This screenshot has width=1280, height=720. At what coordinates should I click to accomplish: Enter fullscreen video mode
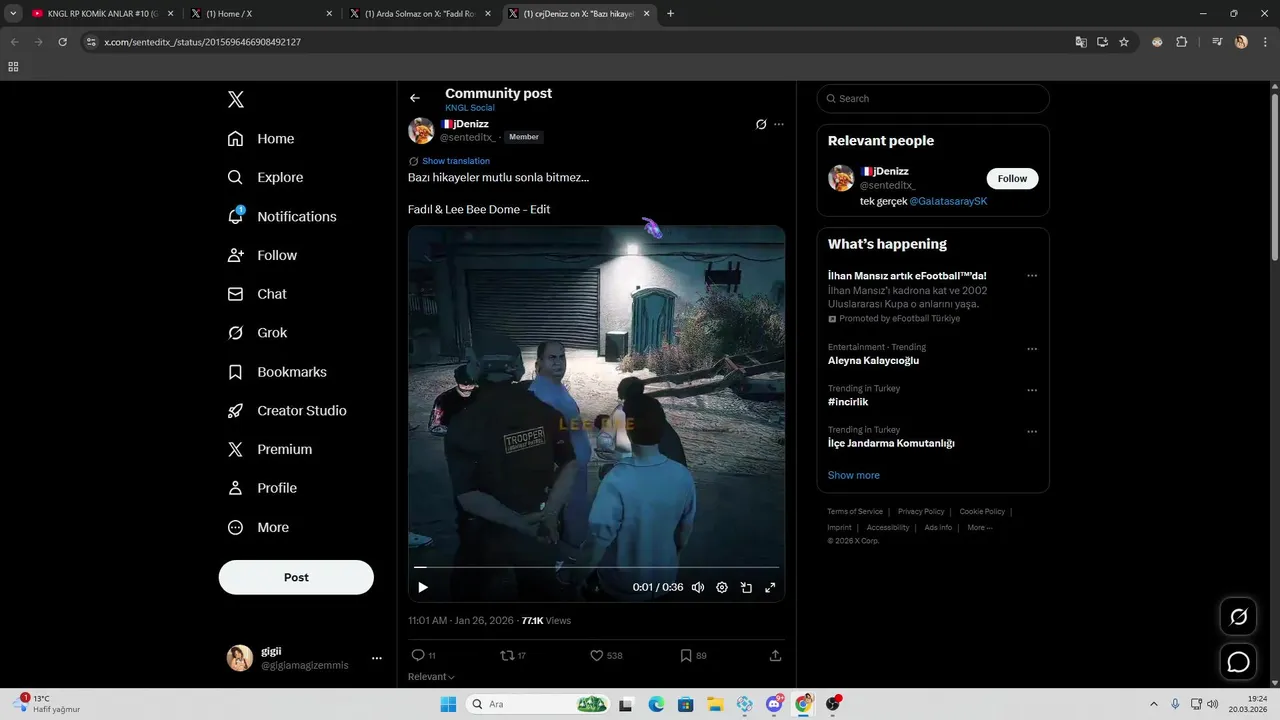[770, 587]
